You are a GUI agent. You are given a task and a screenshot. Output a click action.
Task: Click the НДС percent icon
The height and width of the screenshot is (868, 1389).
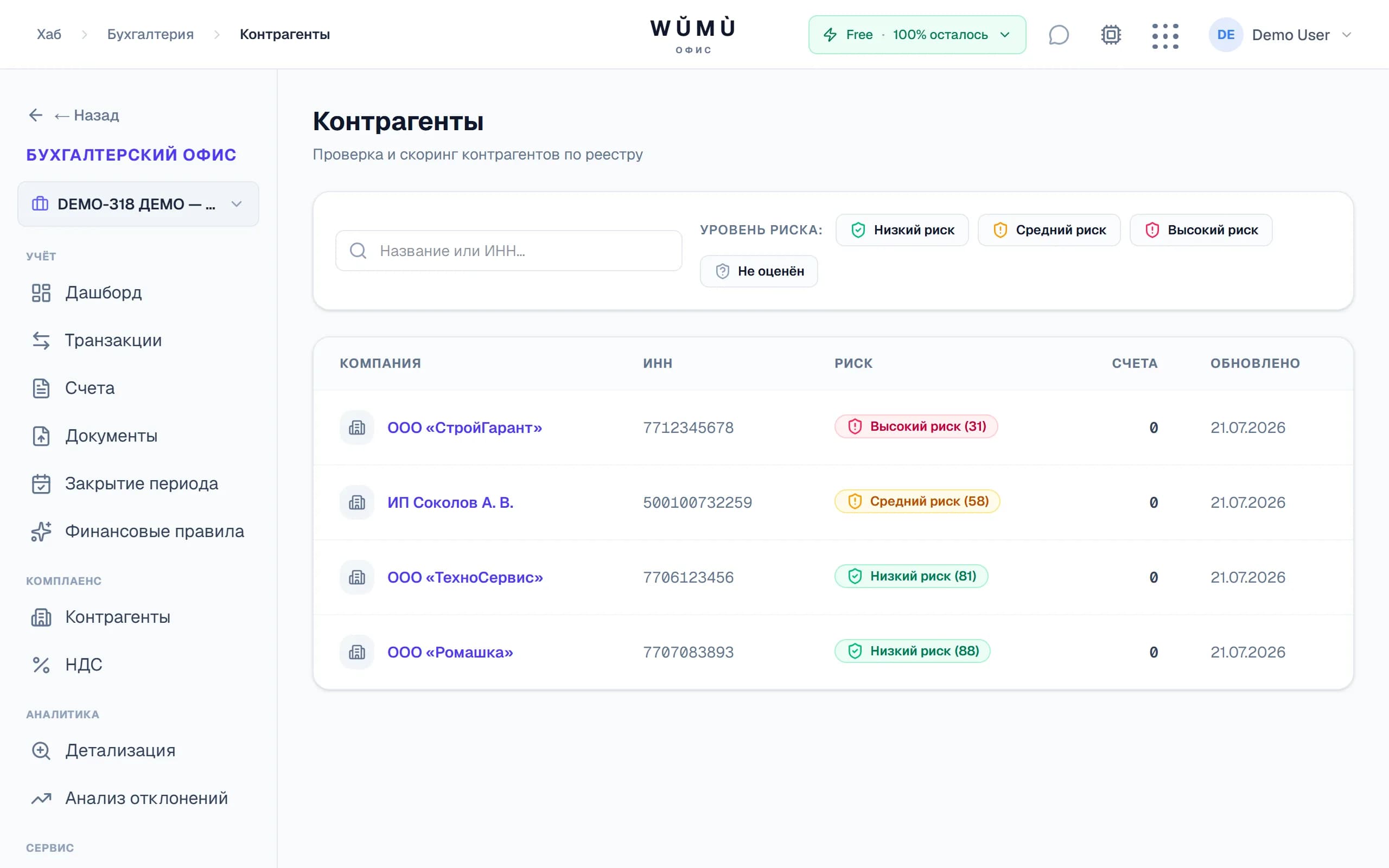click(41, 665)
